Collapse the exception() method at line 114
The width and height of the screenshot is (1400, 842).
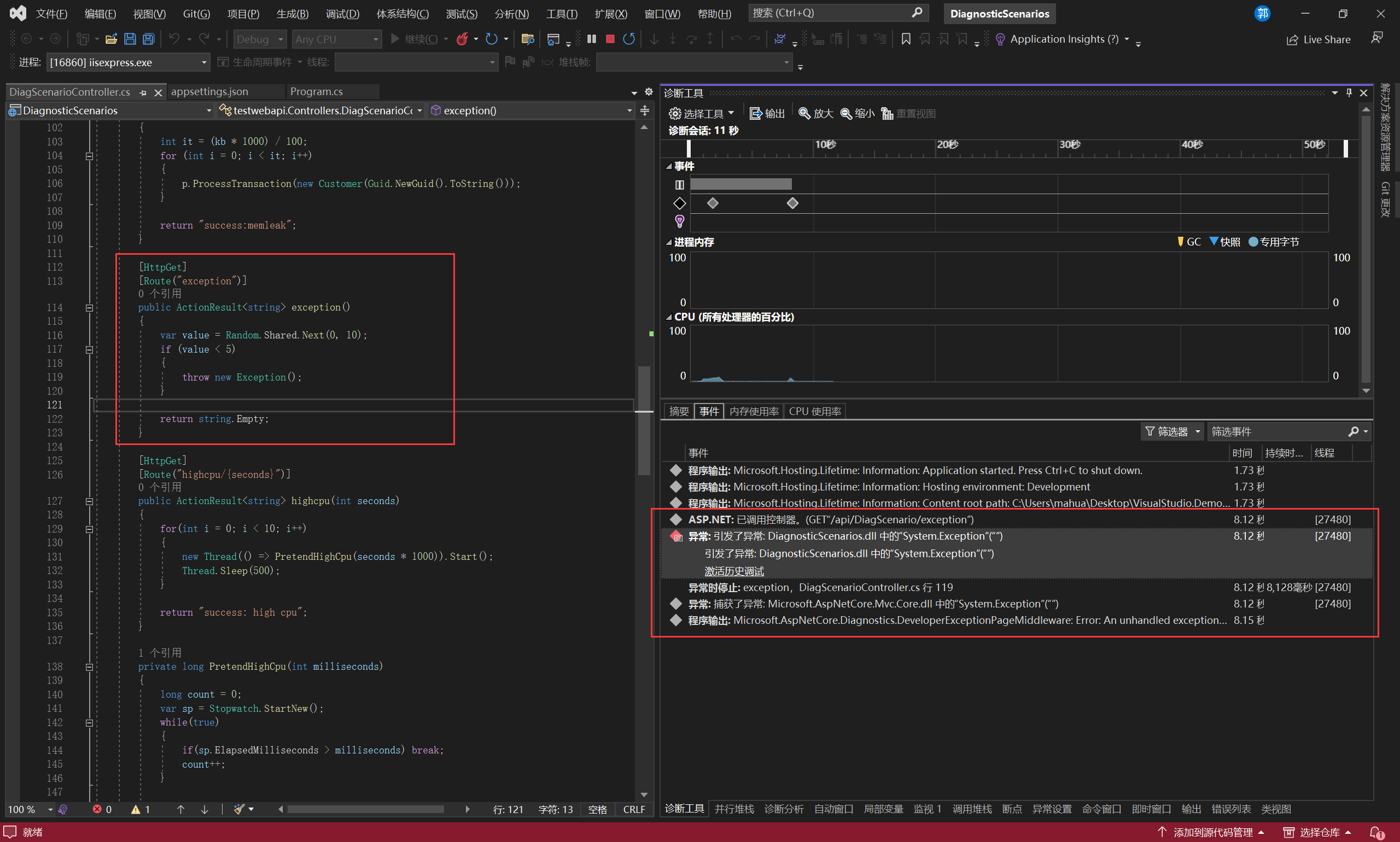click(89, 307)
